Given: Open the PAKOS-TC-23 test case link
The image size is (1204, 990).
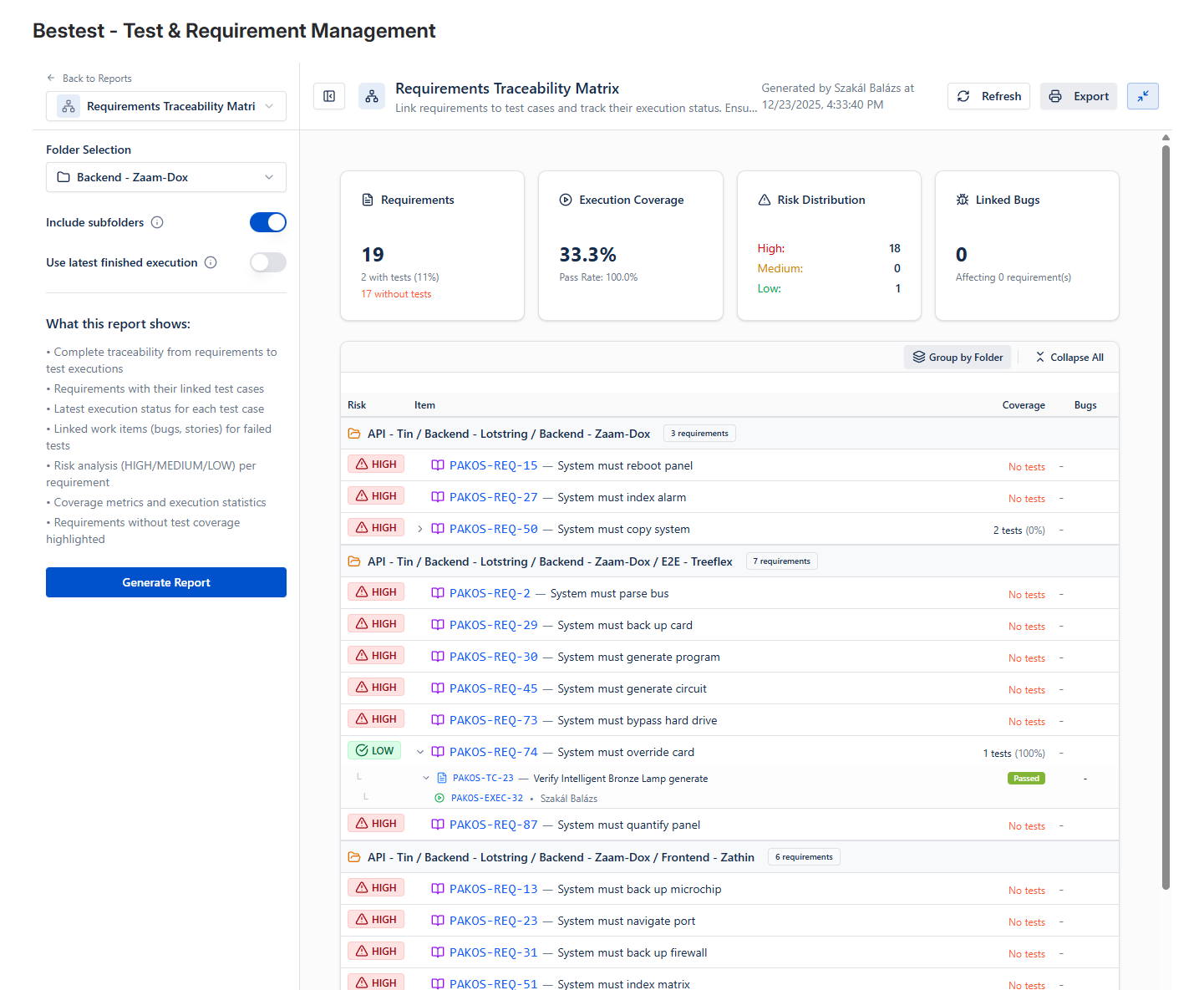Looking at the screenshot, I should point(483,778).
